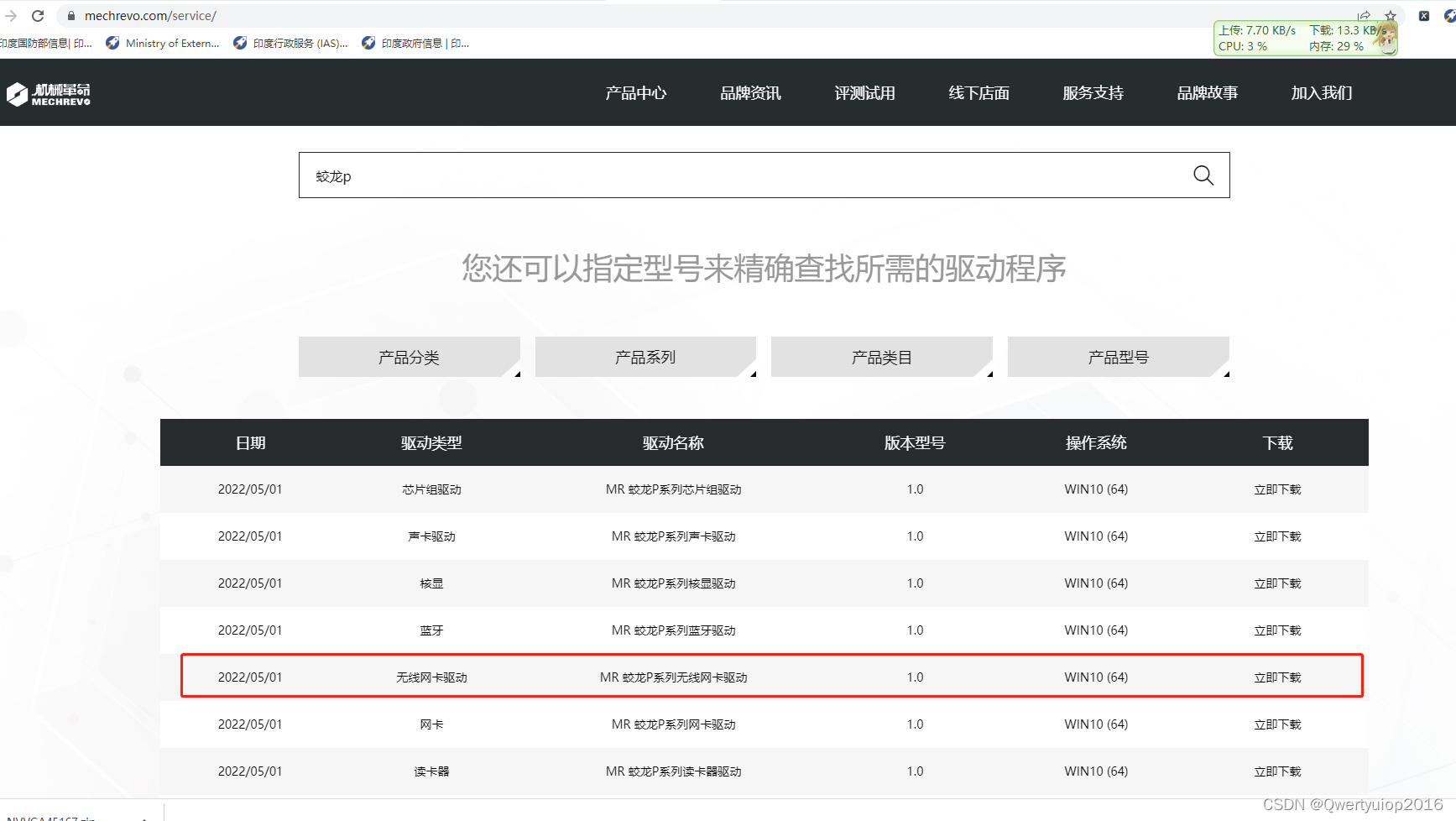1456x821 pixels.
Task: Download the 声卡驱动 driver
Action: [x=1277, y=536]
